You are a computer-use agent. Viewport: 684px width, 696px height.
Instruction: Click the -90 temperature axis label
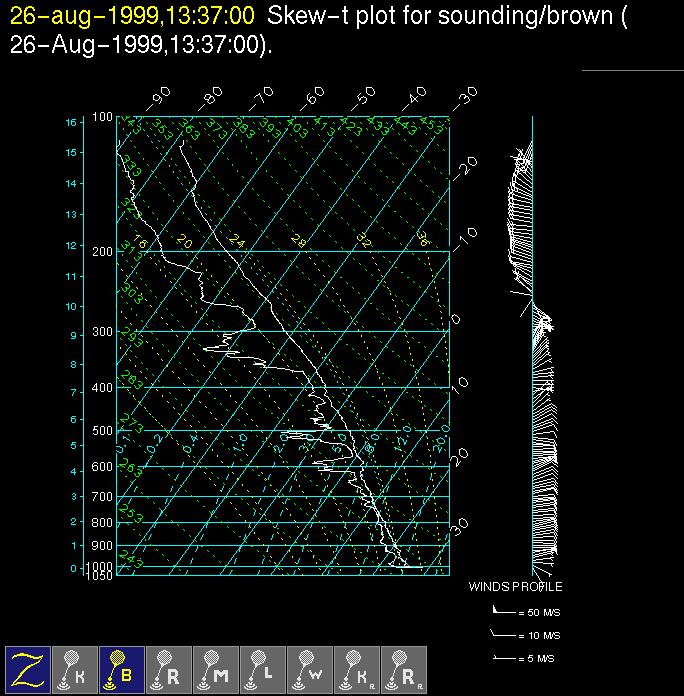coord(160,96)
